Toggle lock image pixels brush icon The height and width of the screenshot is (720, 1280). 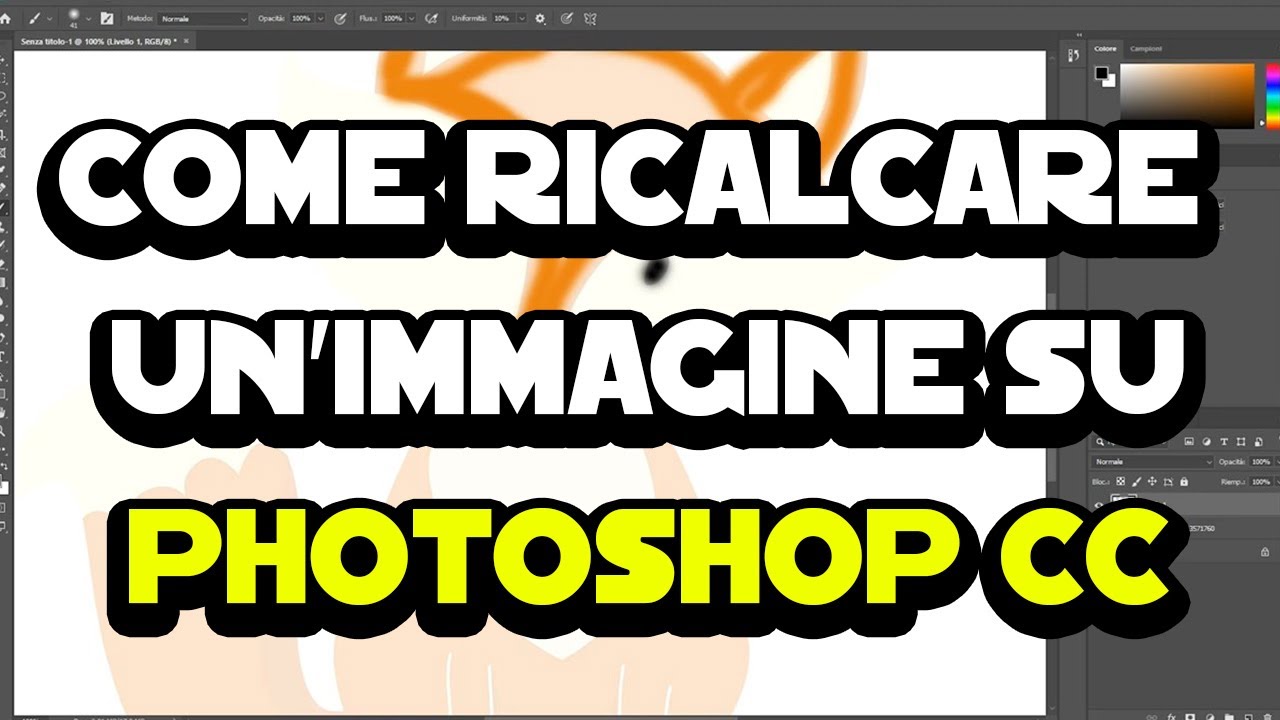click(x=1136, y=481)
